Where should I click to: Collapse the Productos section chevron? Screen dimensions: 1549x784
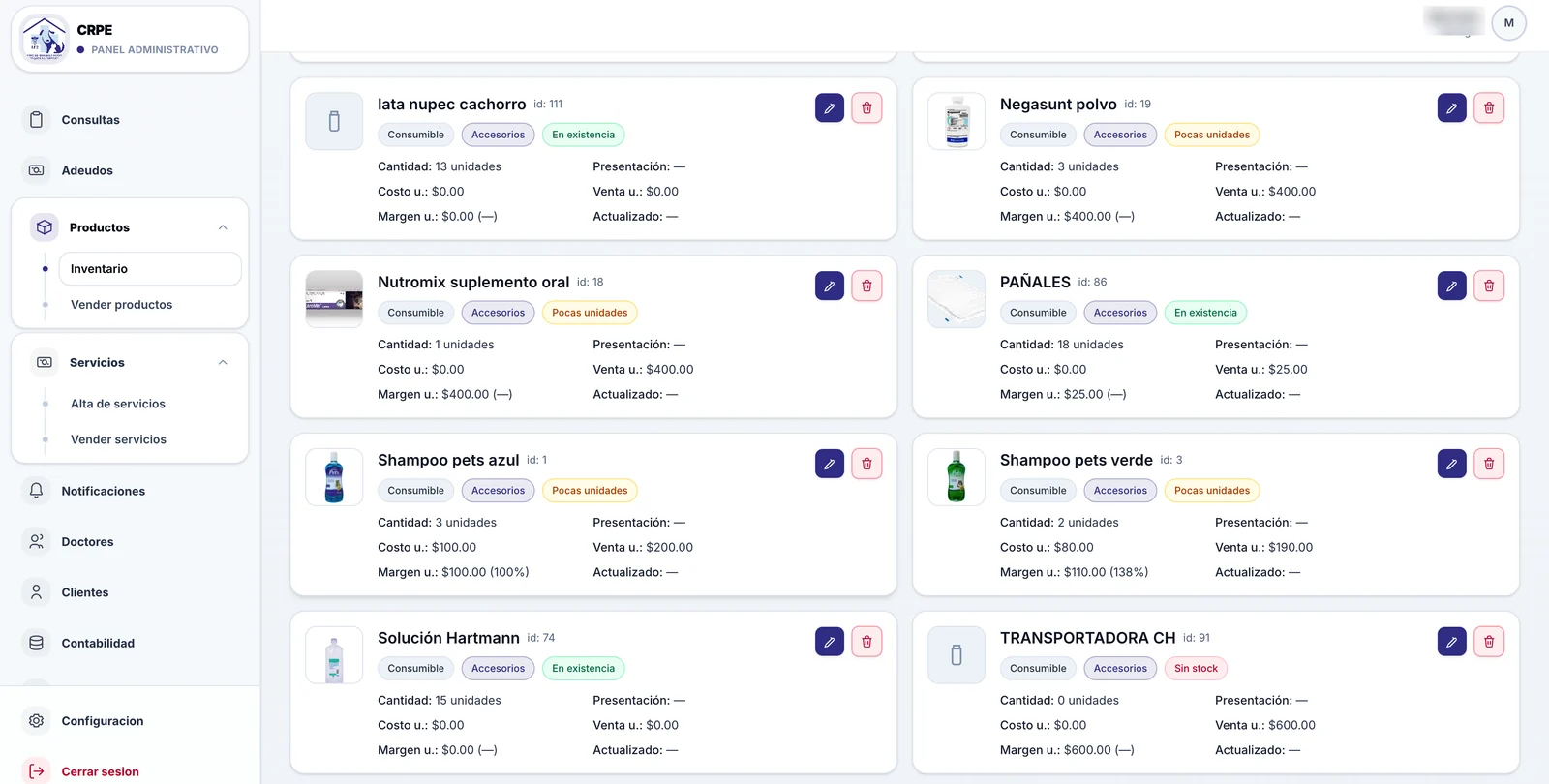[x=223, y=227]
